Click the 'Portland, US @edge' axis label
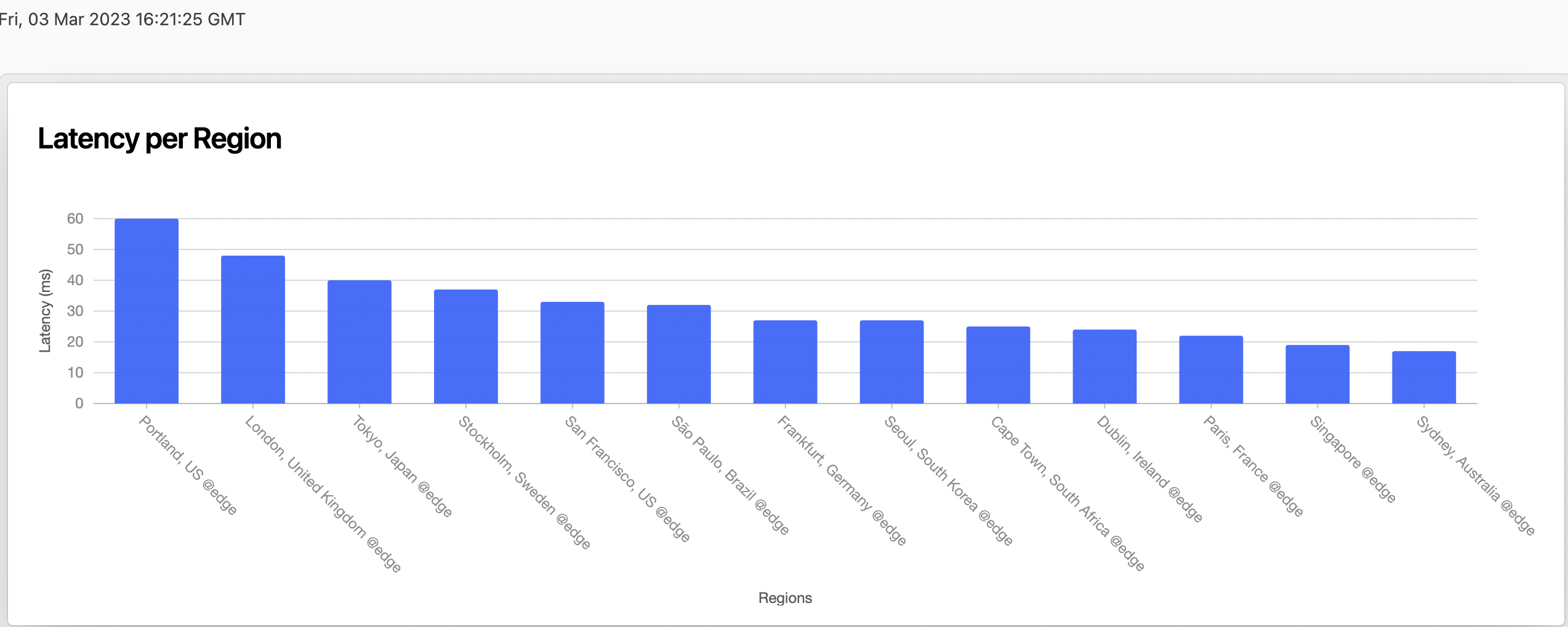The height and width of the screenshot is (627, 1568). click(188, 465)
